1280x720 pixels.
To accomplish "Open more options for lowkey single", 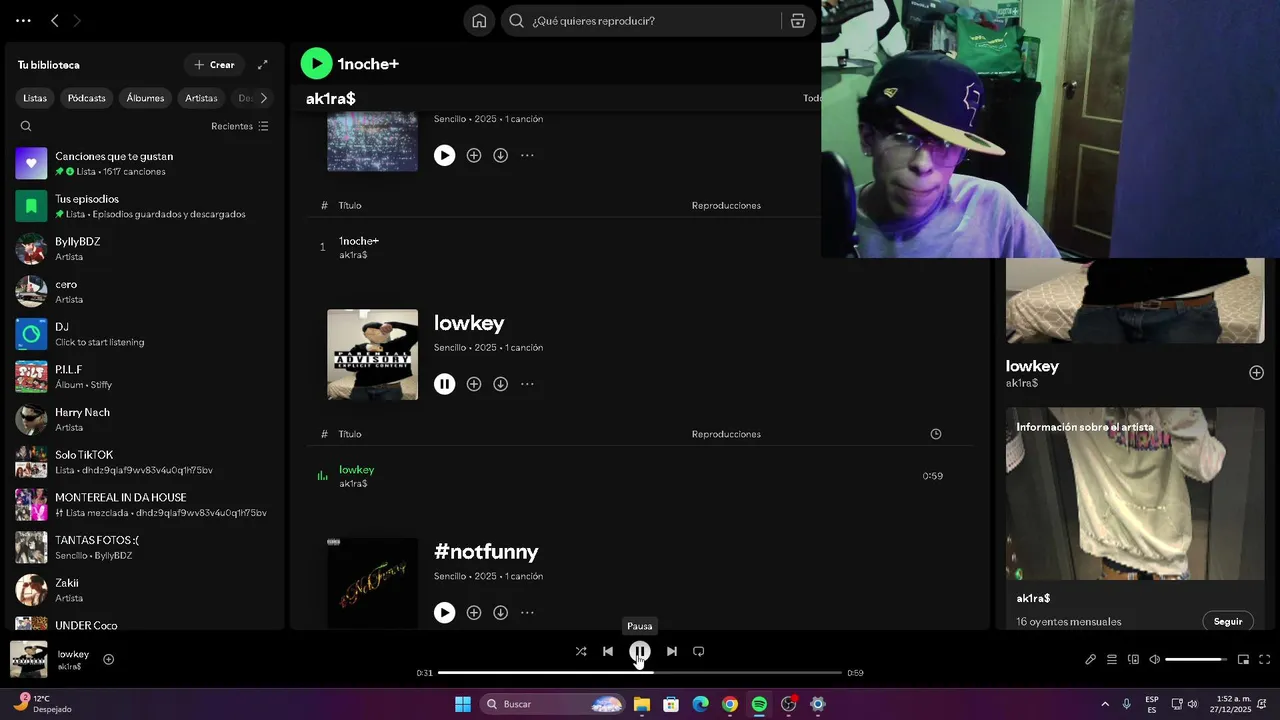I will (x=527, y=384).
